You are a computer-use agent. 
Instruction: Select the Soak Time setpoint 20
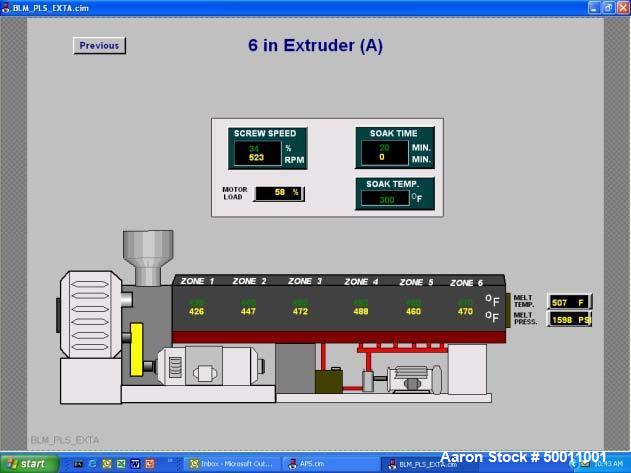point(384,148)
